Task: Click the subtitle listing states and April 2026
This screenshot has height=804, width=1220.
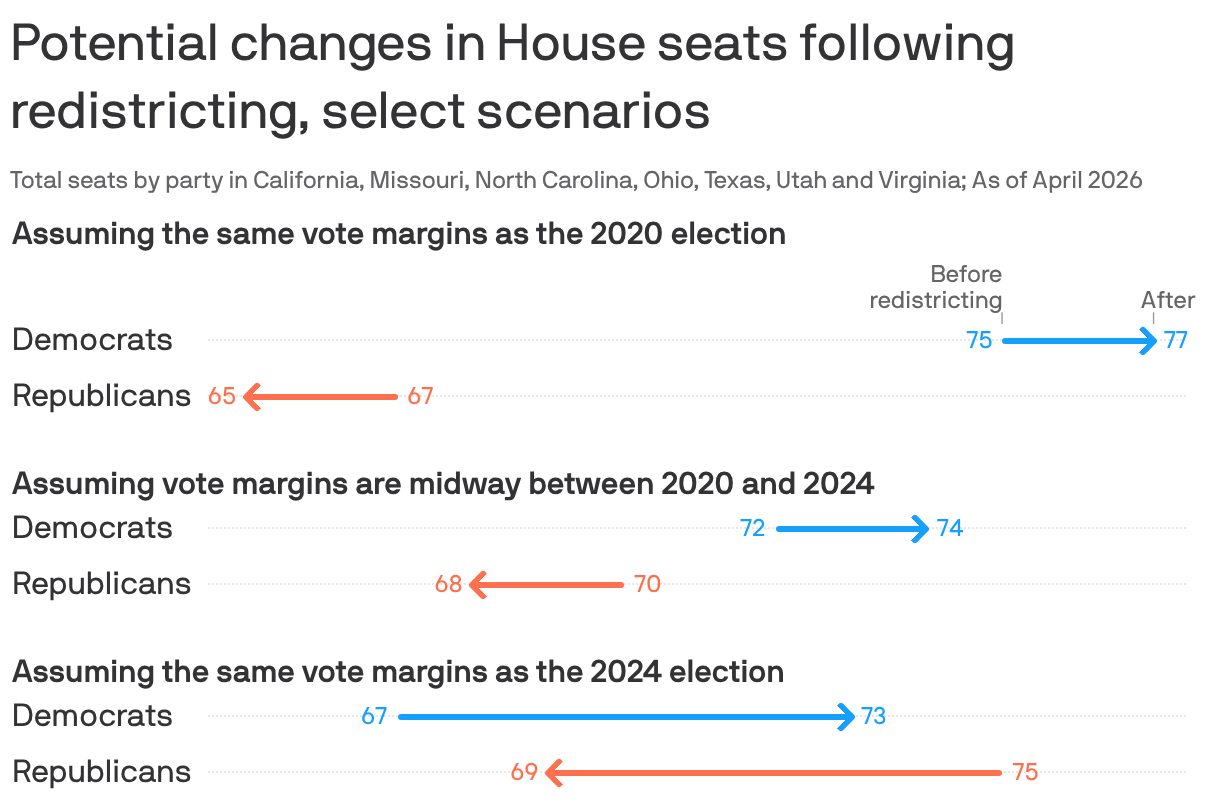Action: coord(576,181)
